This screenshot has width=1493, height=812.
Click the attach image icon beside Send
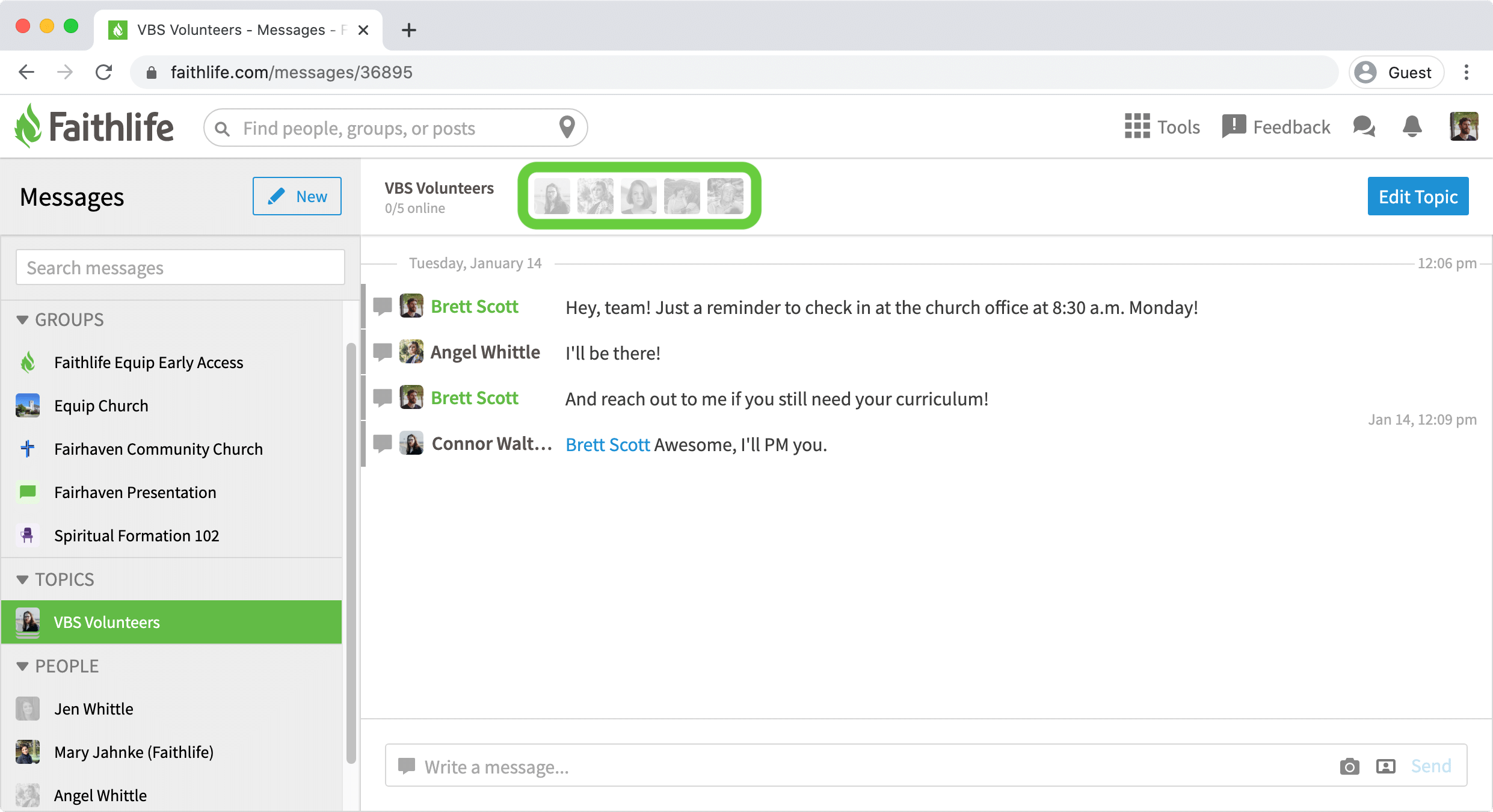point(1385,766)
